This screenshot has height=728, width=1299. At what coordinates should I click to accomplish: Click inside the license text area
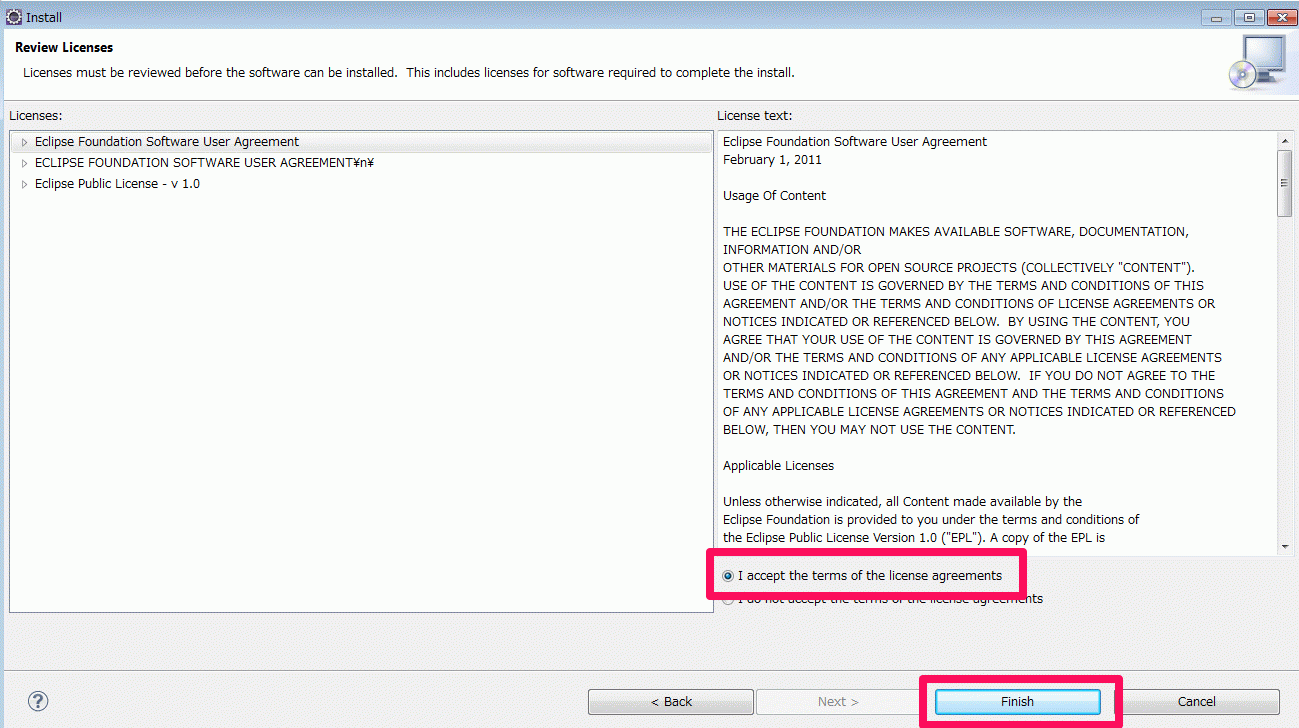pyautogui.click(x=997, y=342)
